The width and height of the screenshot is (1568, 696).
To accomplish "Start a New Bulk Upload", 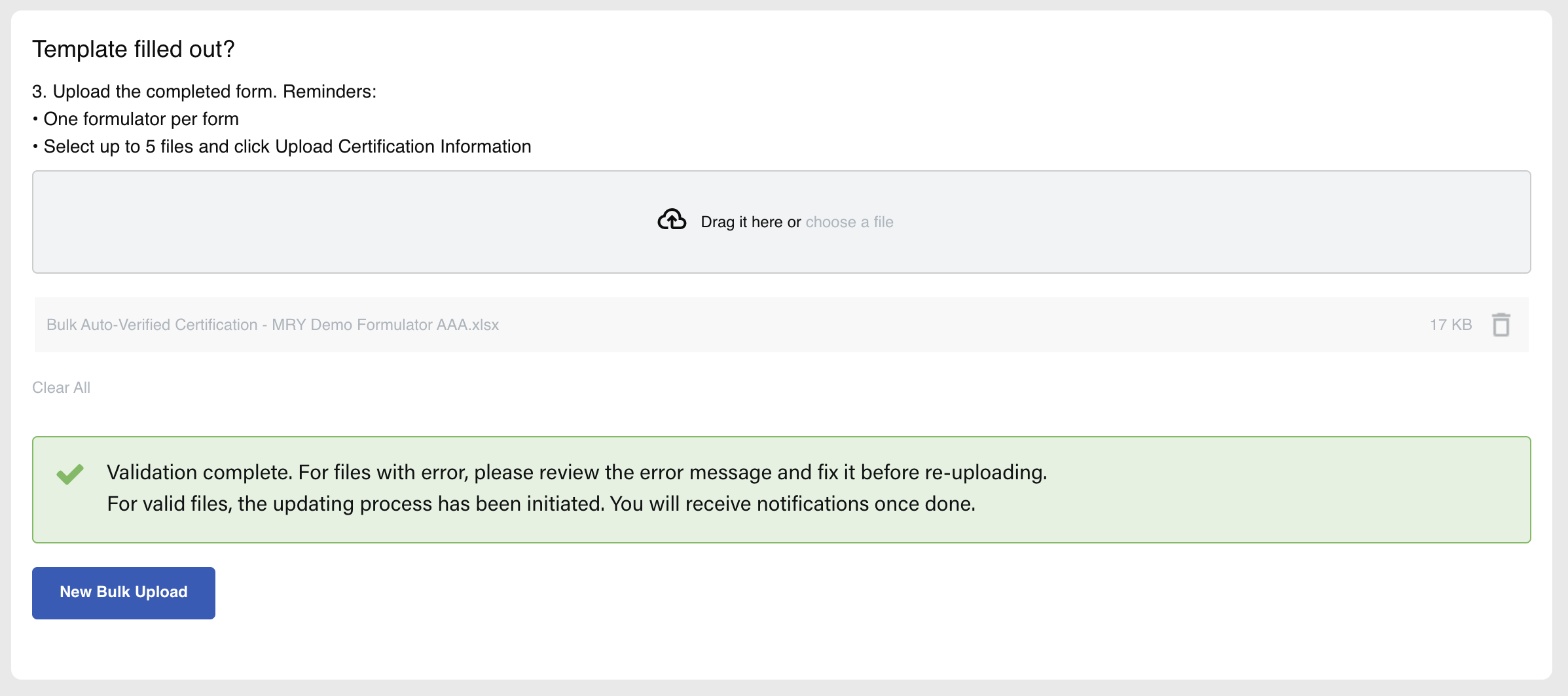I will click(x=124, y=593).
